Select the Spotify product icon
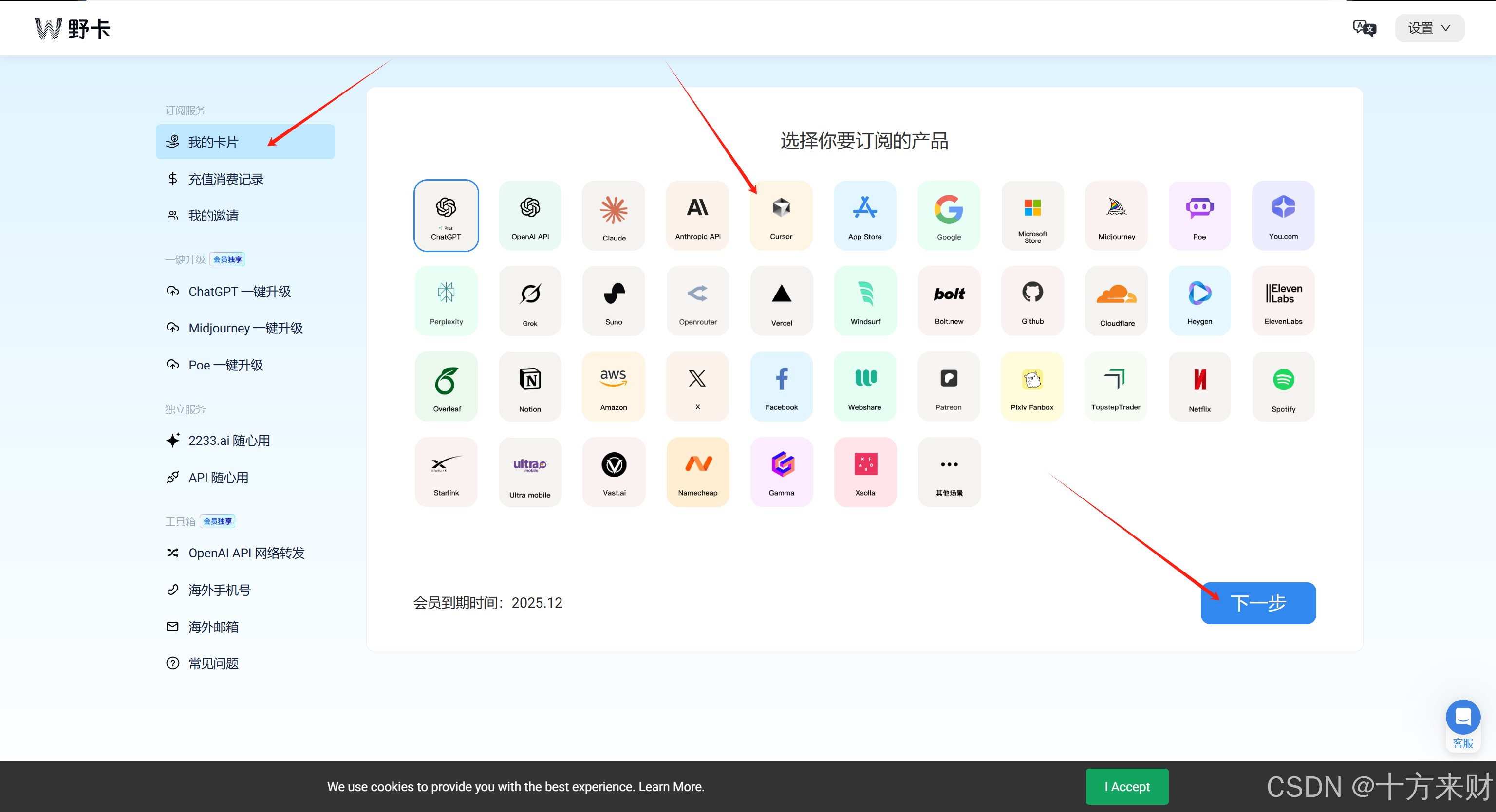1496x812 pixels. pyautogui.click(x=1283, y=386)
